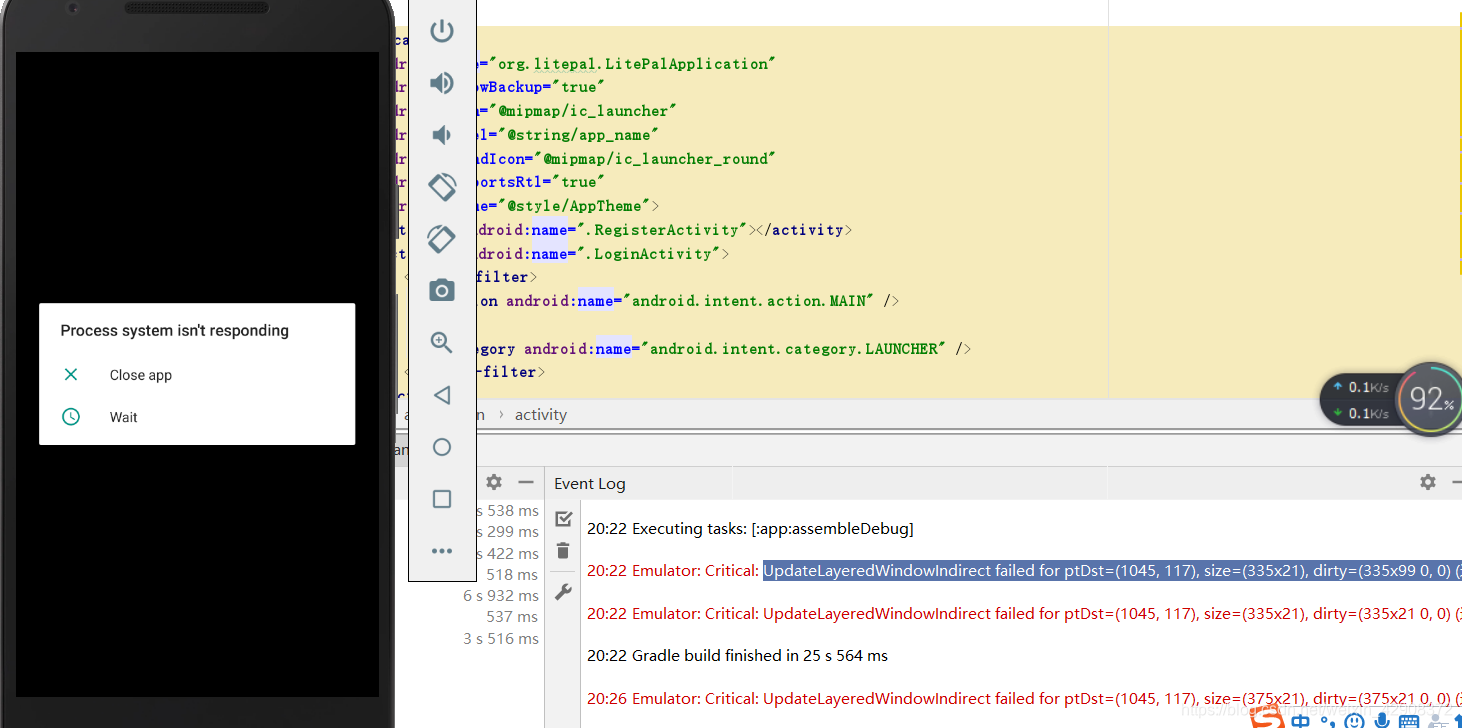Clear all events with the trash icon
1462x728 pixels.
[x=563, y=550]
